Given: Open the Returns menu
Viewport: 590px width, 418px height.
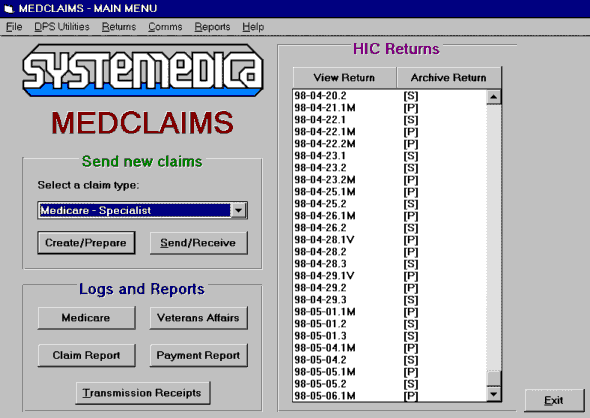Looking at the screenshot, I should coord(119,27).
